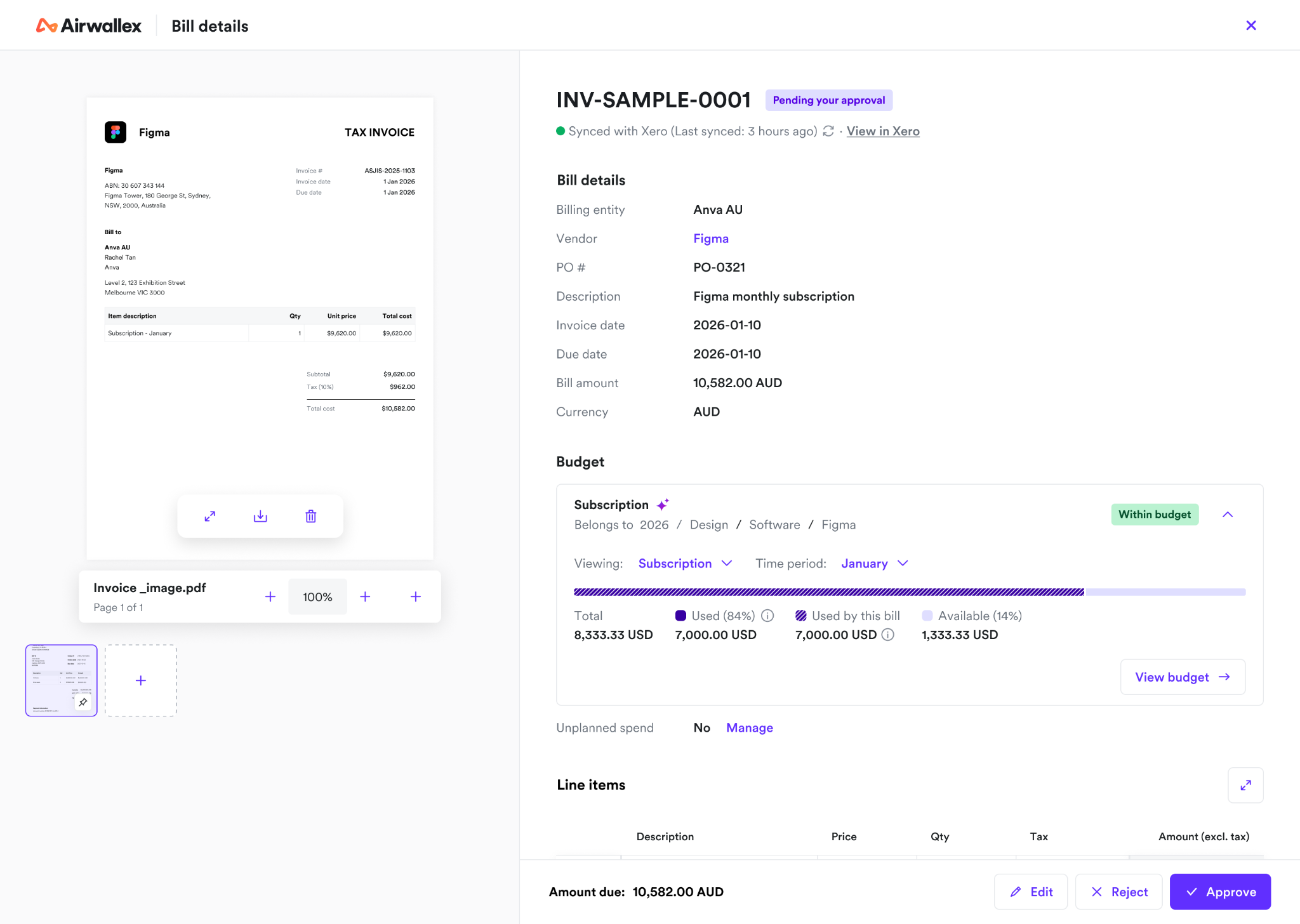The width and height of the screenshot is (1300, 924).
Task: Click the rightmost plus in invoice file bar
Action: point(416,597)
